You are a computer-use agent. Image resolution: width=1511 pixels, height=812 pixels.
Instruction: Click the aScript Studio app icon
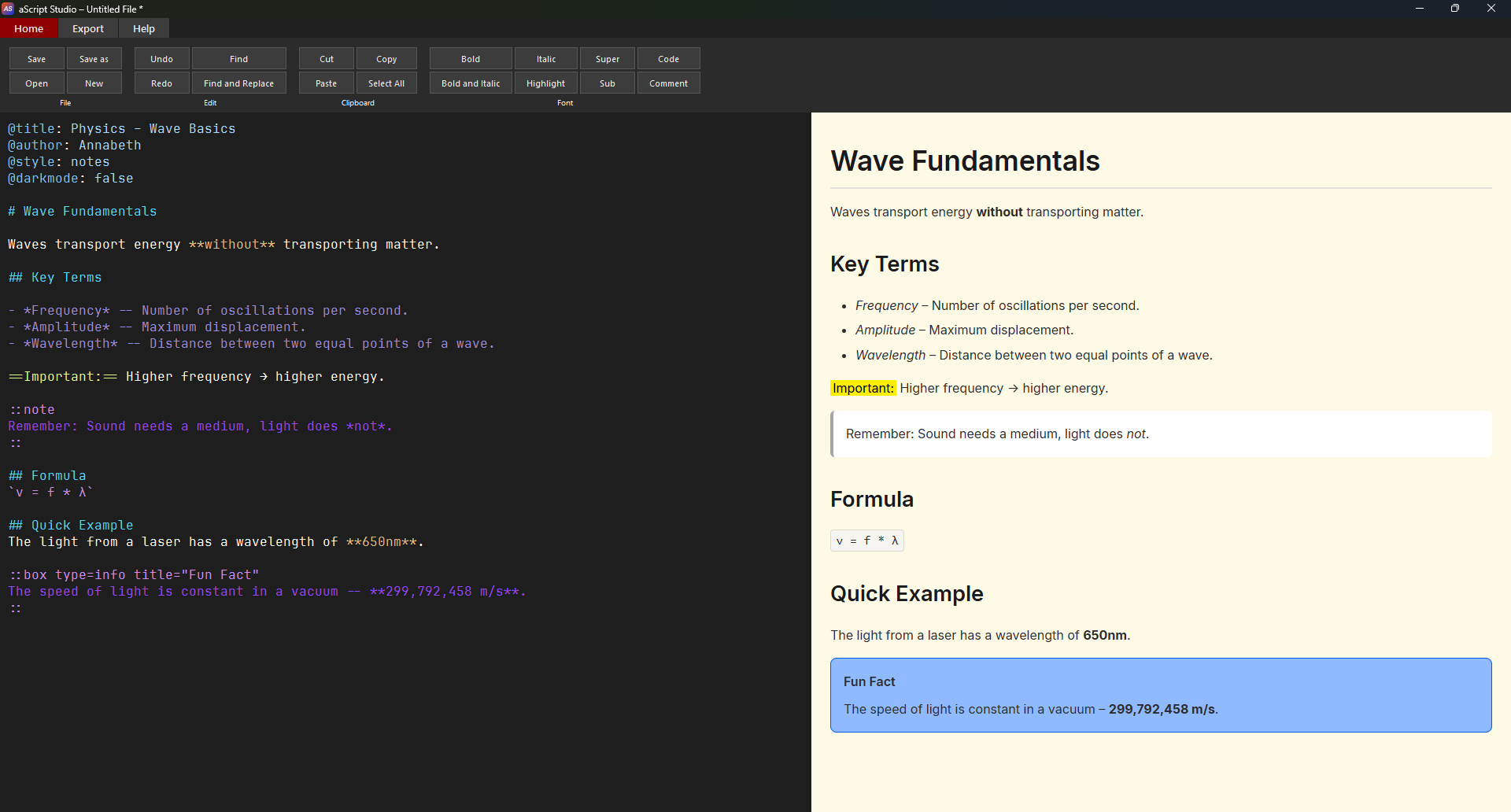coord(8,9)
